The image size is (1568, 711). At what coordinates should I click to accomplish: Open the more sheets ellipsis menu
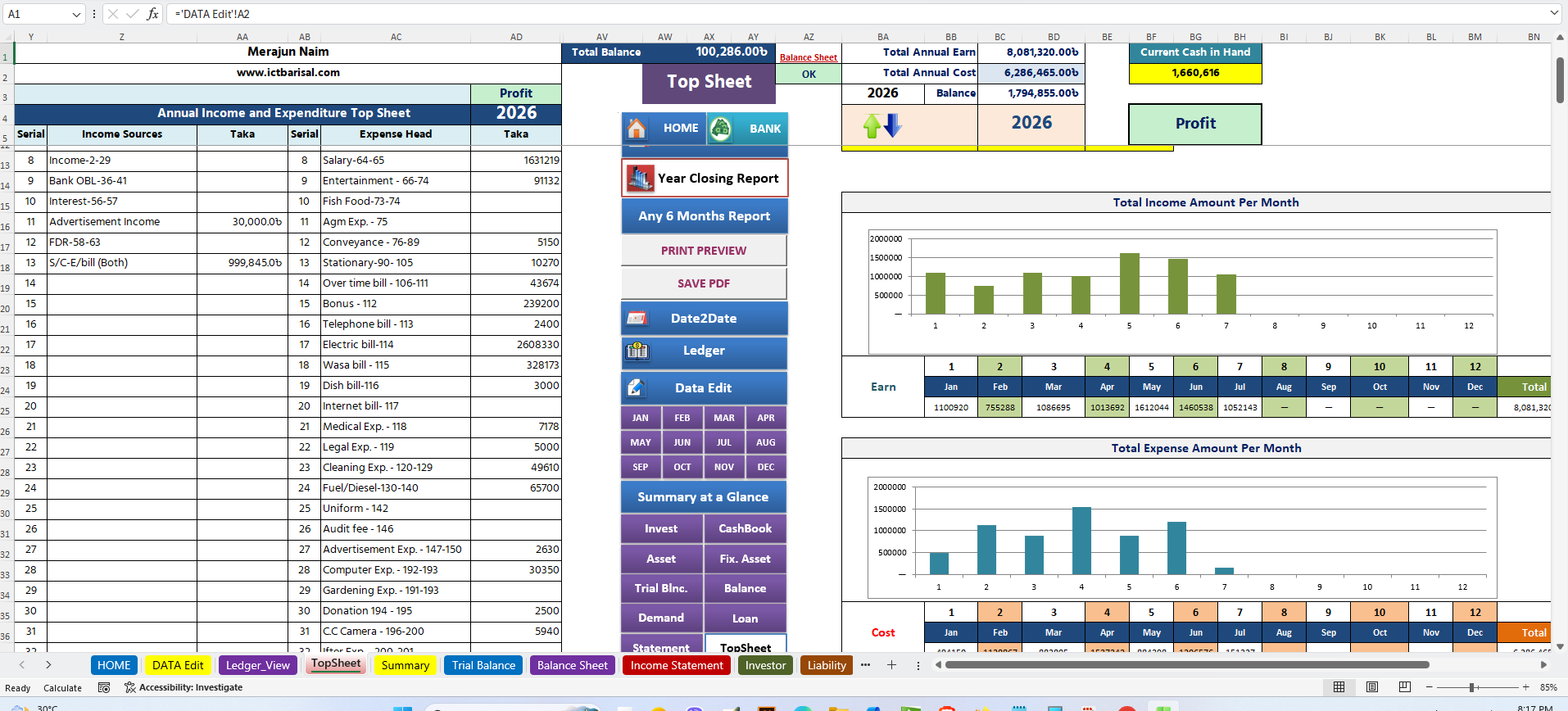pos(865,665)
